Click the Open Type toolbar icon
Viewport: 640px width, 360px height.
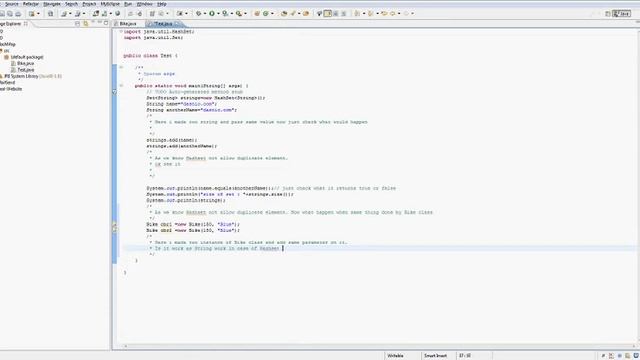284,13
